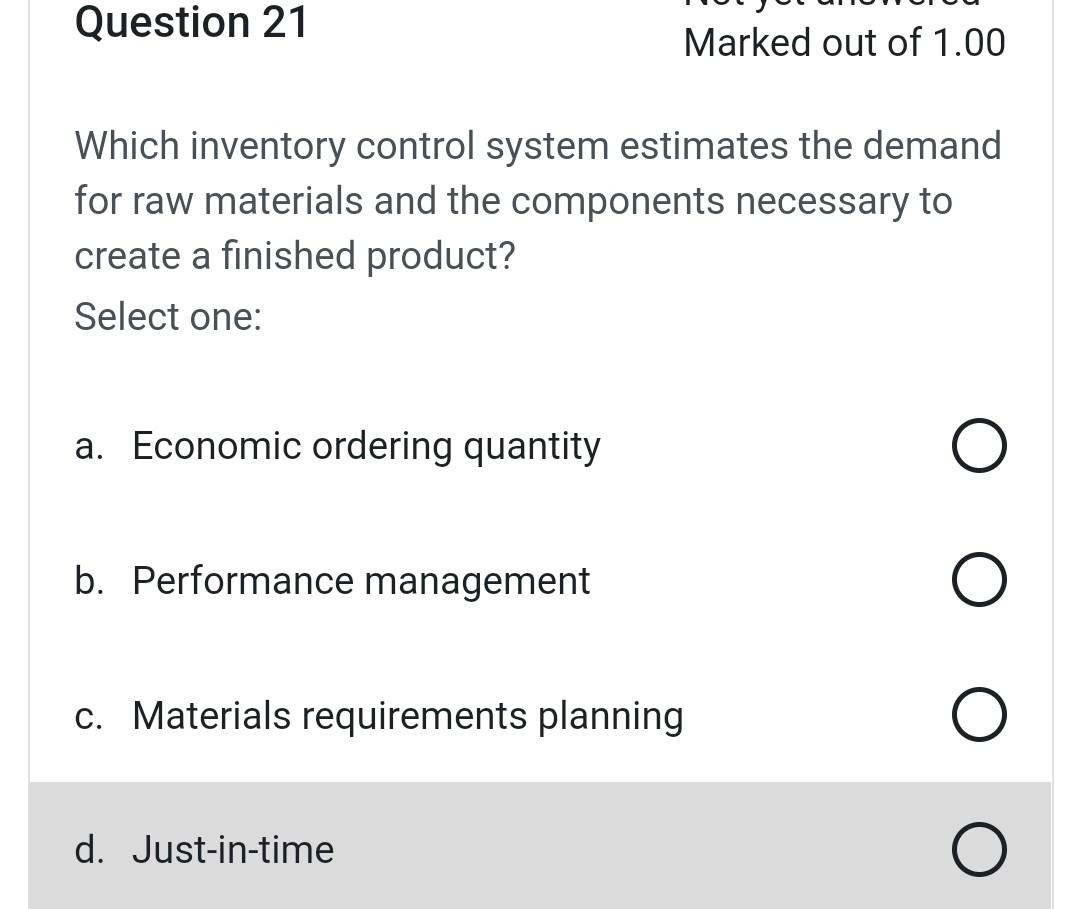Select the radio button for Performance management
Screen dimensions: 1080x909
[x=978, y=579]
